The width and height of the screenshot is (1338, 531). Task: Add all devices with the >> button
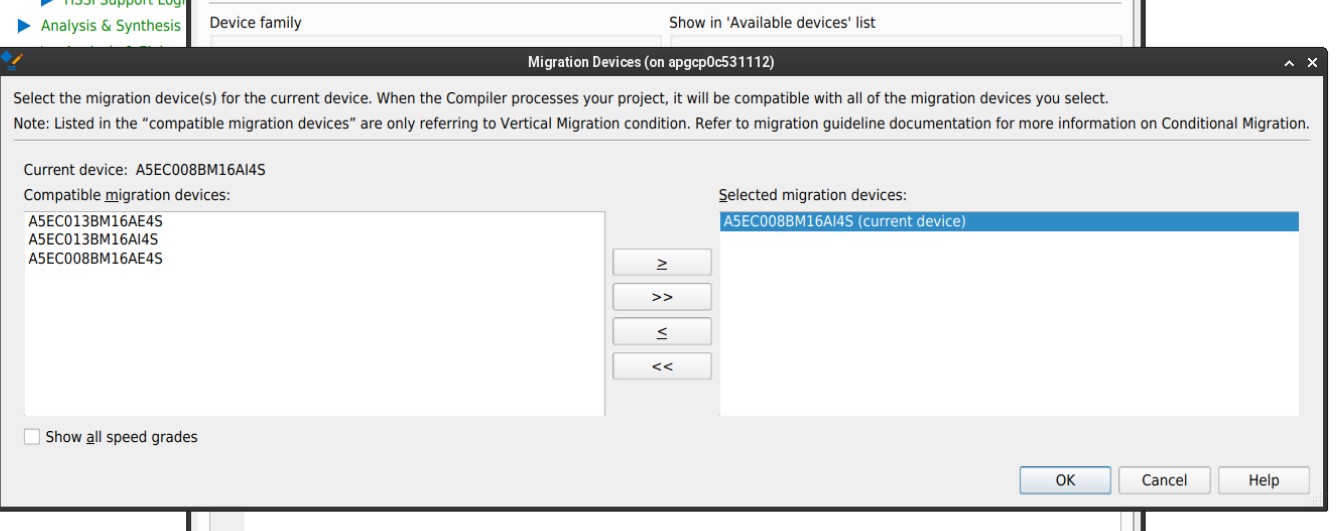coord(661,298)
